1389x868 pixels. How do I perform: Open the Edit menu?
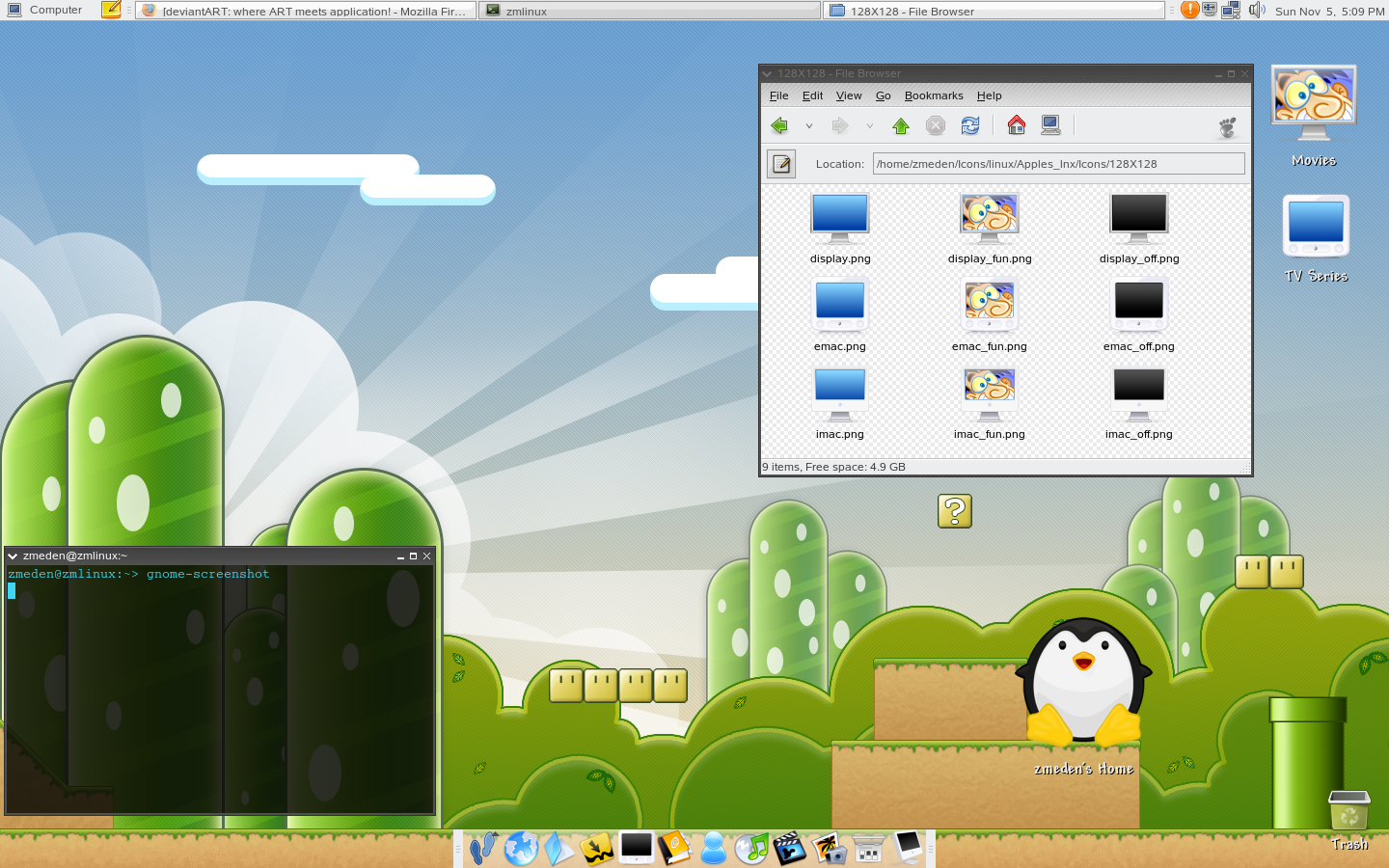point(813,95)
